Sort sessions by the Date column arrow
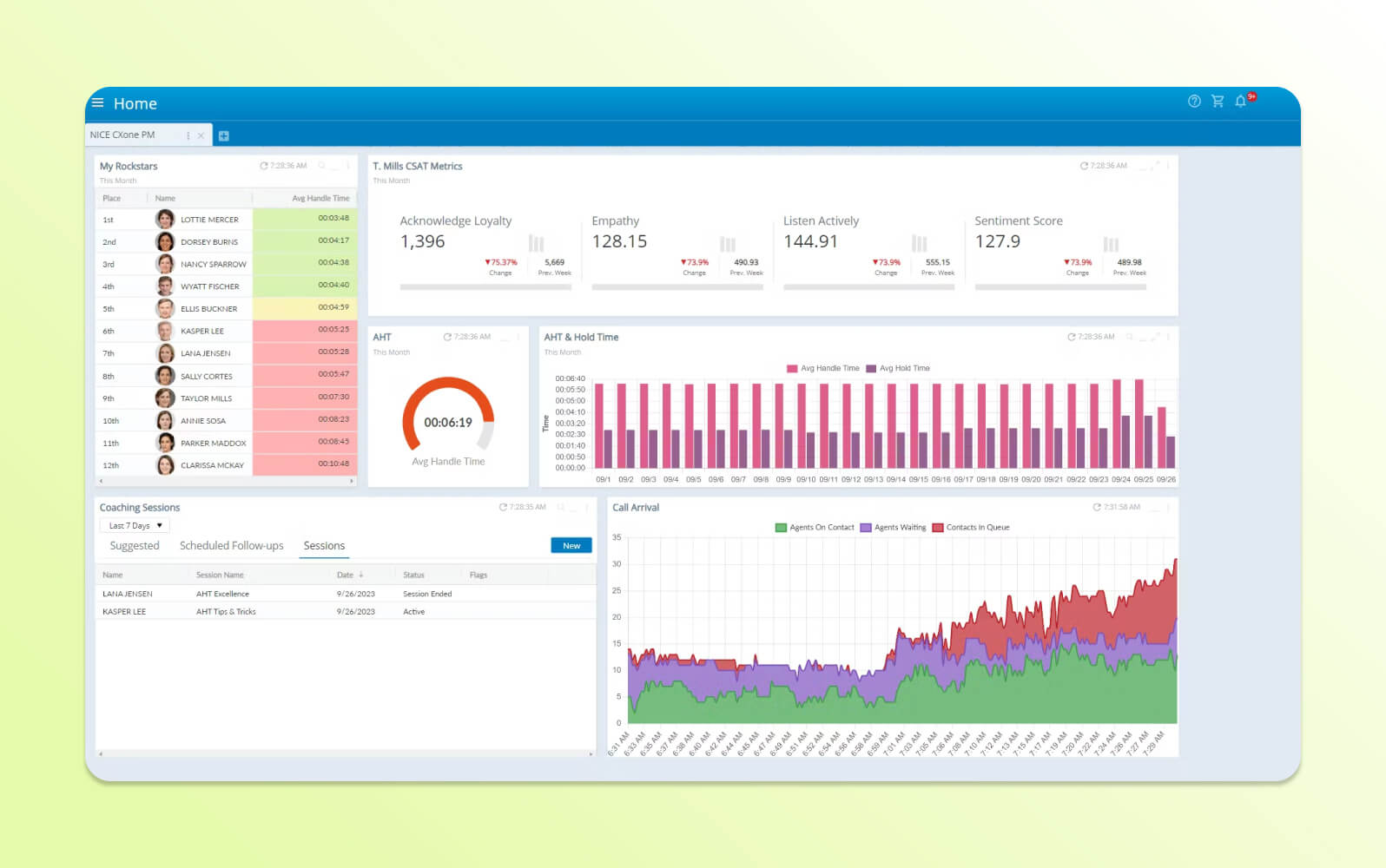 360,575
